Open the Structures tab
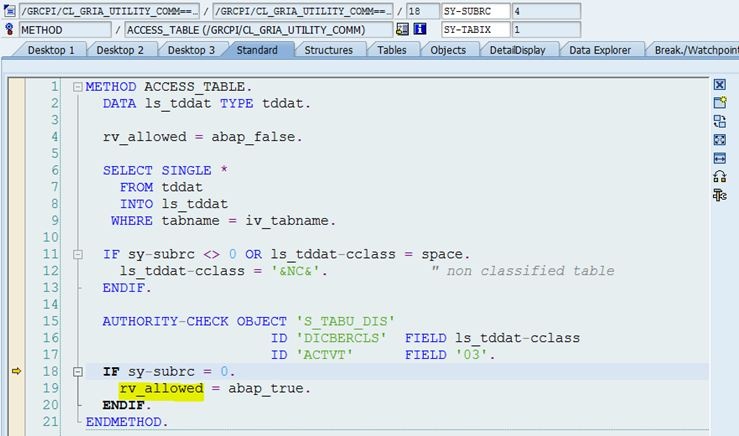739x436 pixels. 328,50
